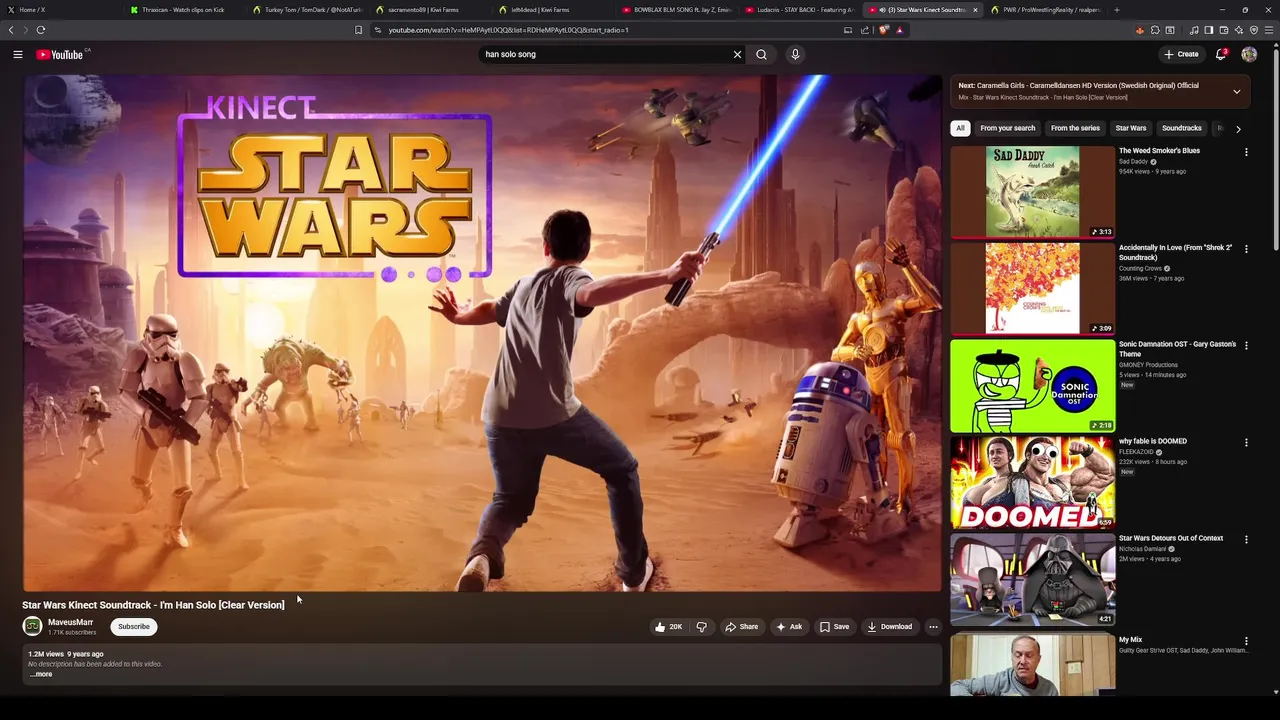The width and height of the screenshot is (1280, 720).
Task: Open menu for The Weed Smoker's Blues
Action: point(1246,152)
